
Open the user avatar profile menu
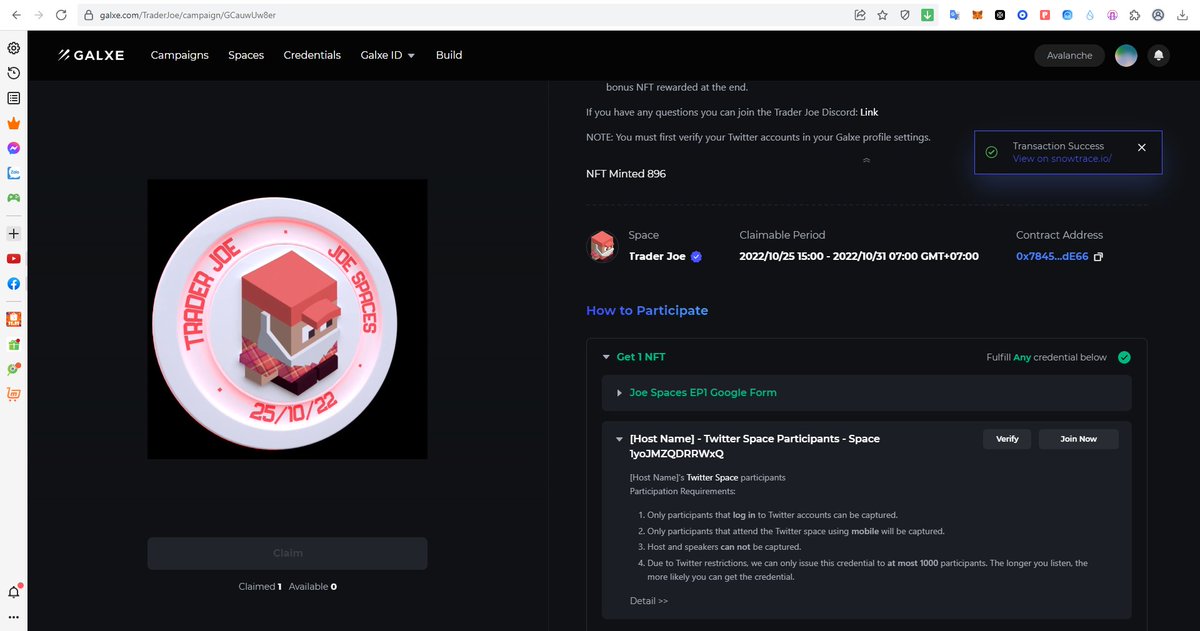coord(1126,56)
